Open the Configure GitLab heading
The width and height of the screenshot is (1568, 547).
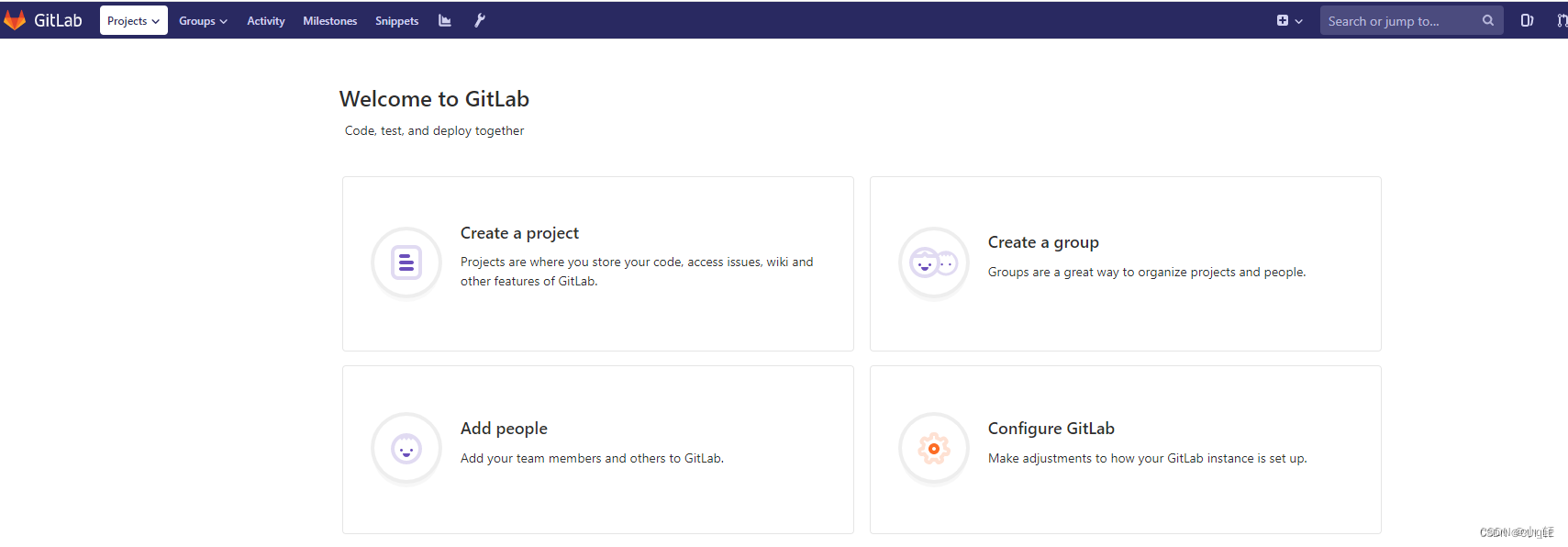click(x=1051, y=429)
